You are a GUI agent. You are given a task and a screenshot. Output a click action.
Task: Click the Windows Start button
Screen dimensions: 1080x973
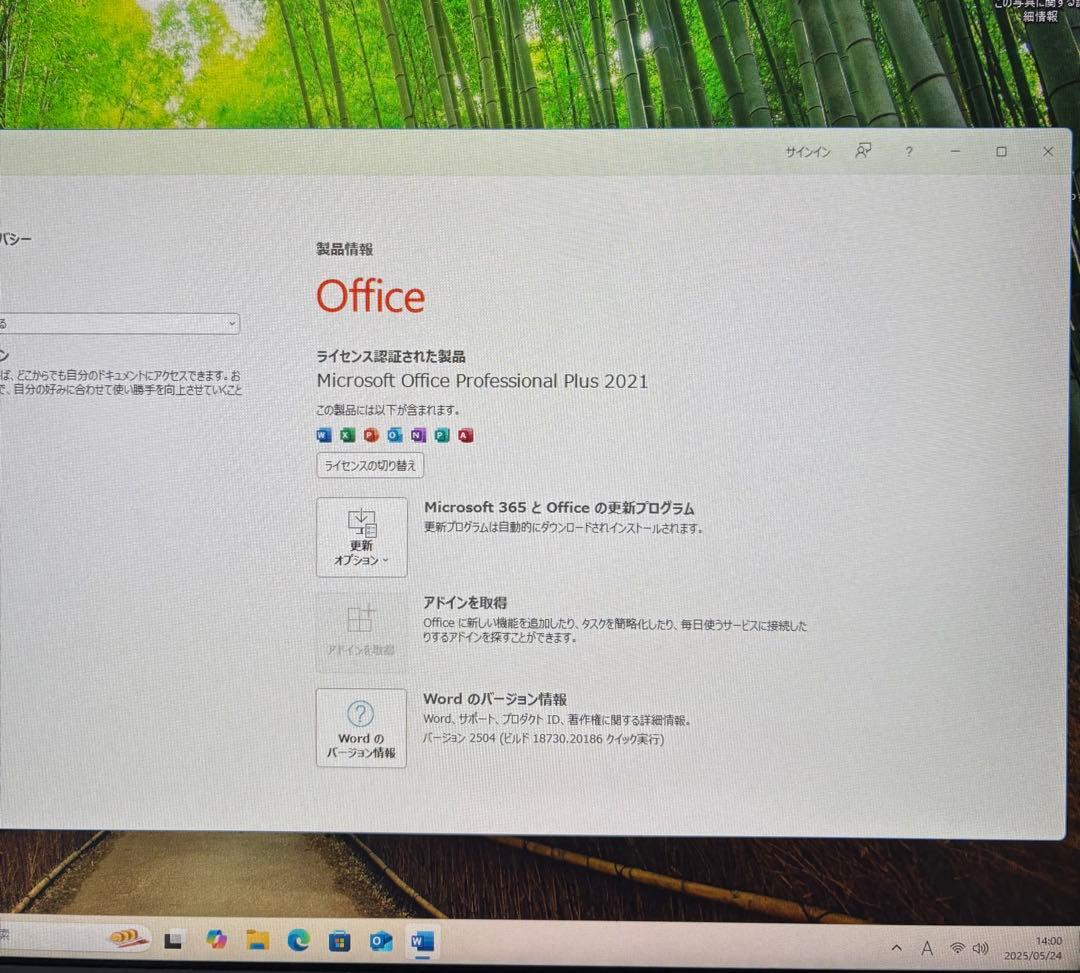pyautogui.click(x=173, y=940)
